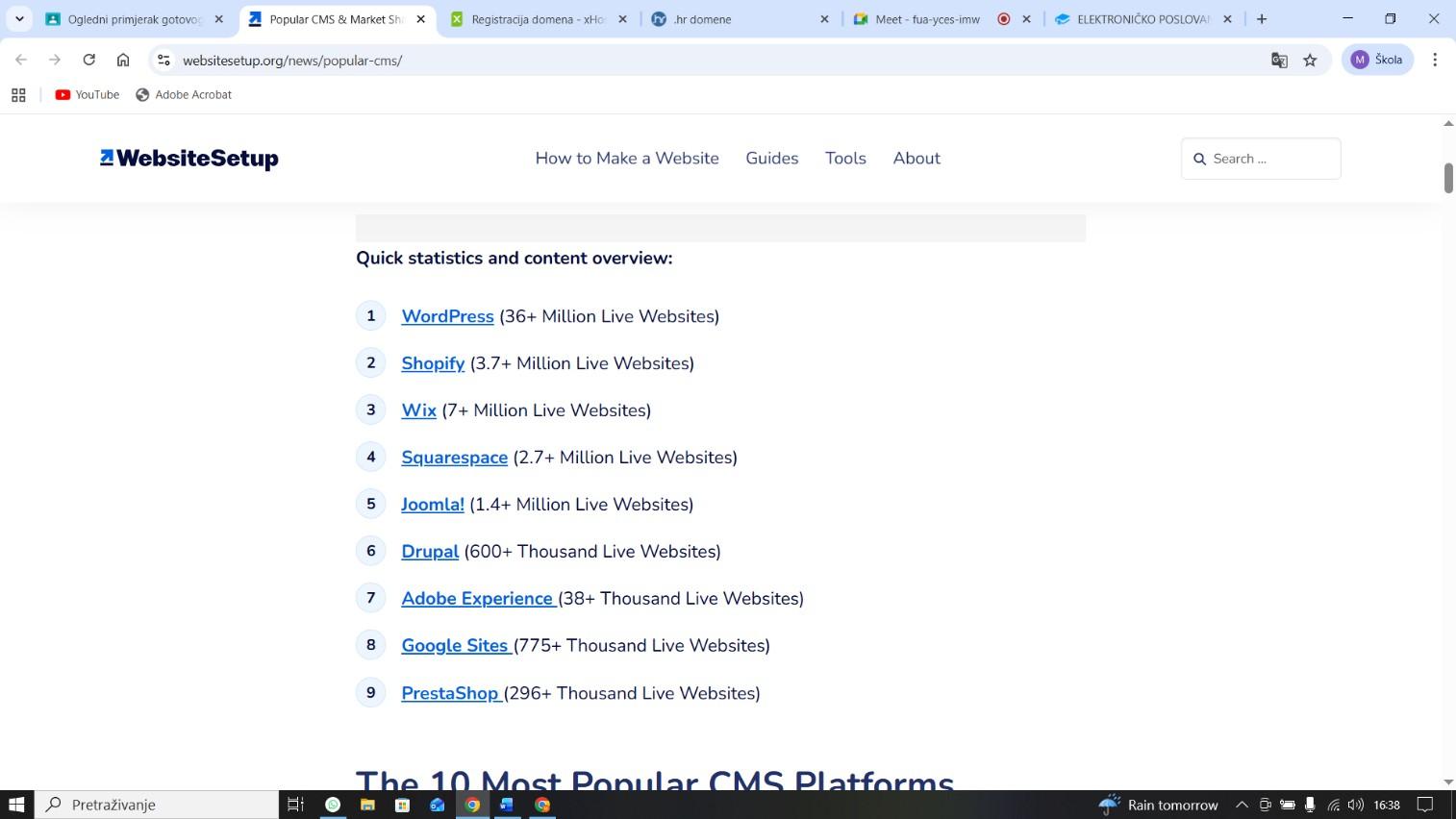
Task: Show hidden system tray icons
Action: 1242,805
